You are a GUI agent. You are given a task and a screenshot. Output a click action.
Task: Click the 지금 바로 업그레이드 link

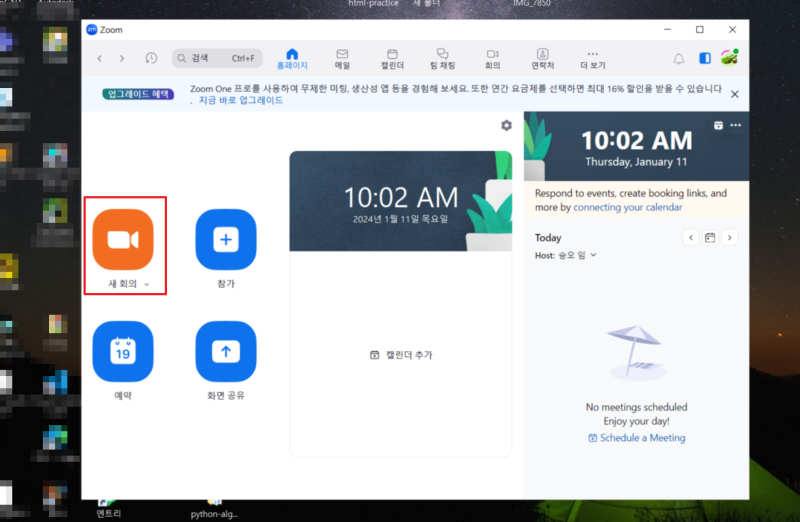click(241, 100)
